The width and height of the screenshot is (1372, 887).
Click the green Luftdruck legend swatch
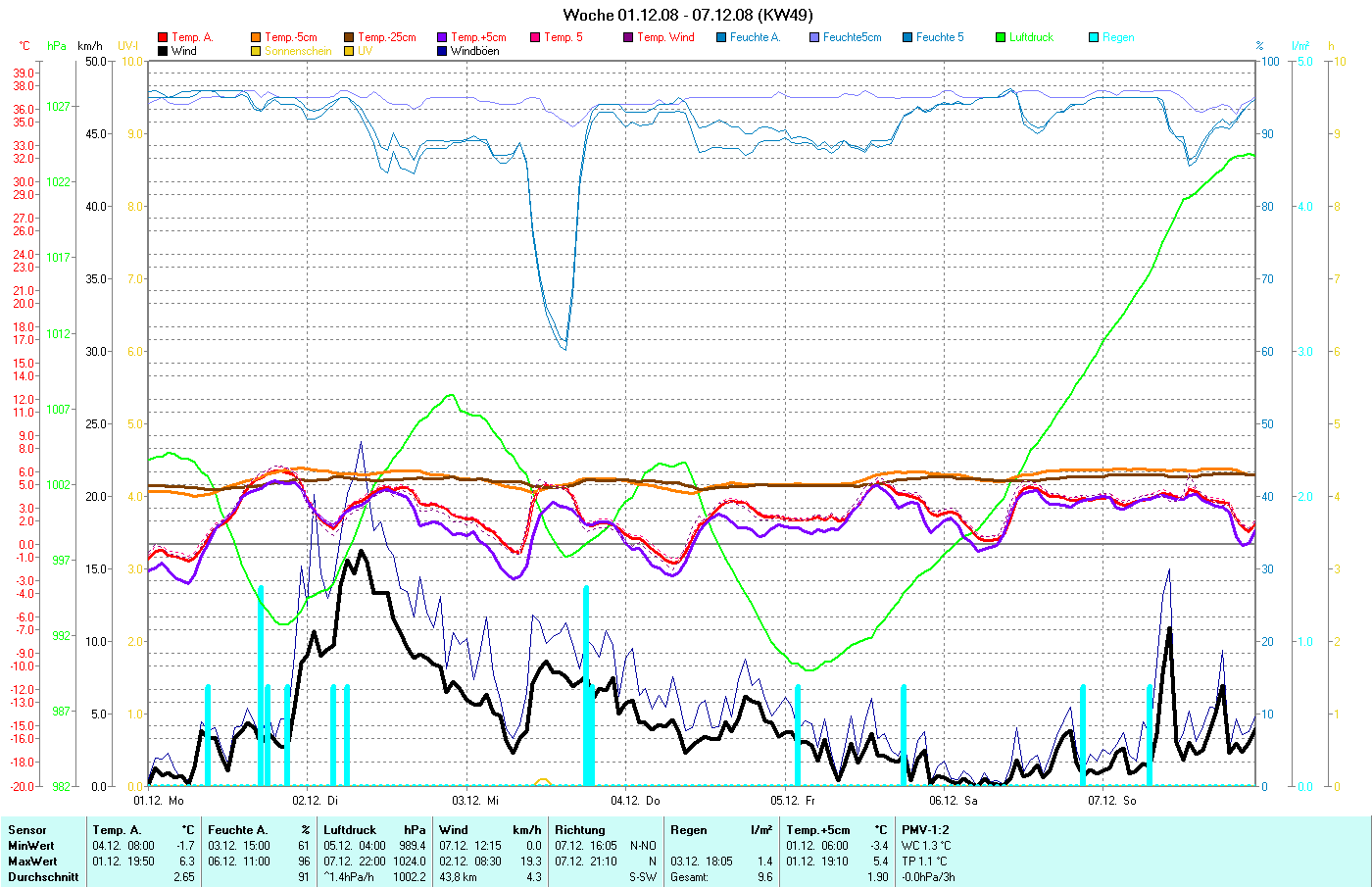tap(1001, 37)
